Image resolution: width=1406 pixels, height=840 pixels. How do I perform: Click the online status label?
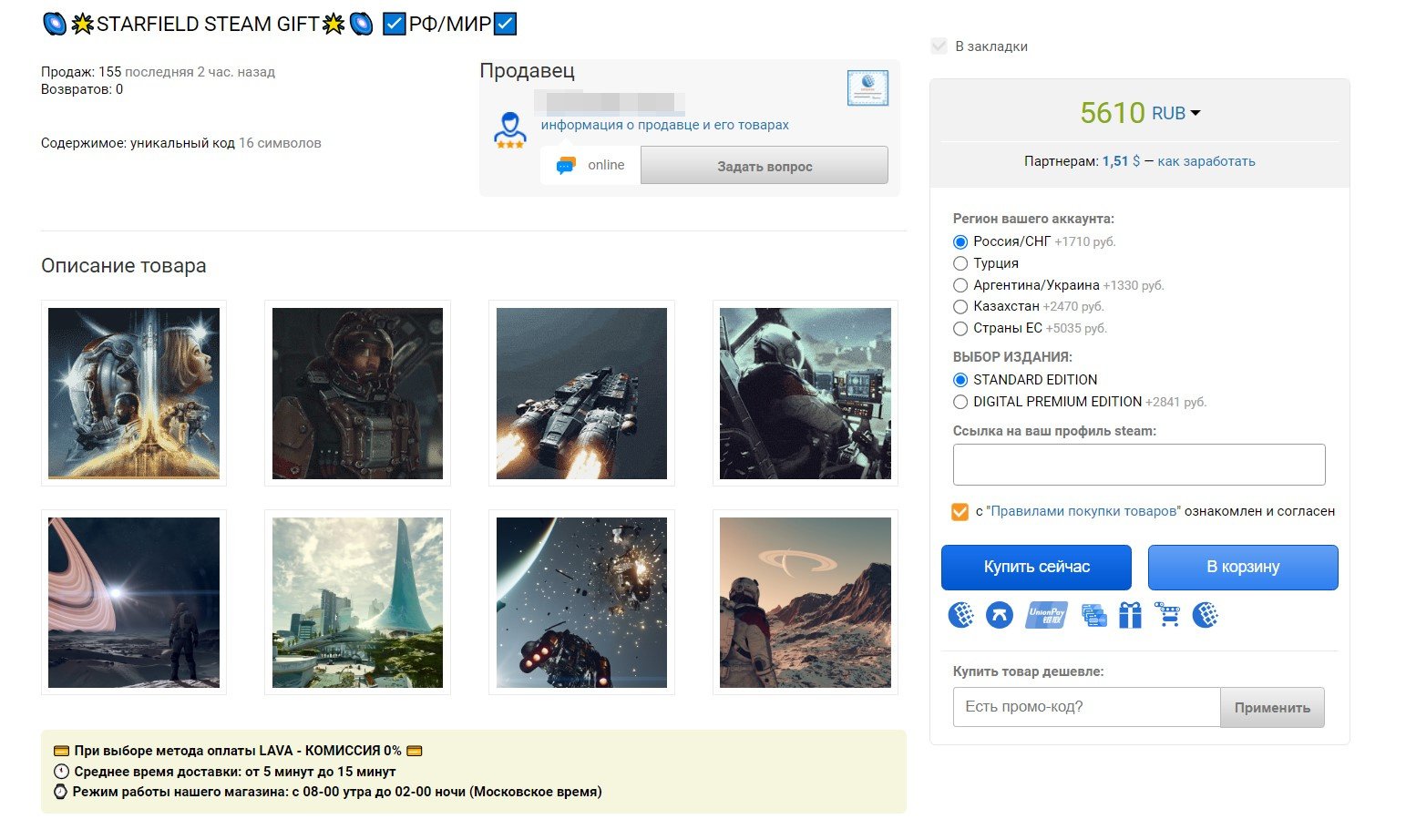[606, 165]
